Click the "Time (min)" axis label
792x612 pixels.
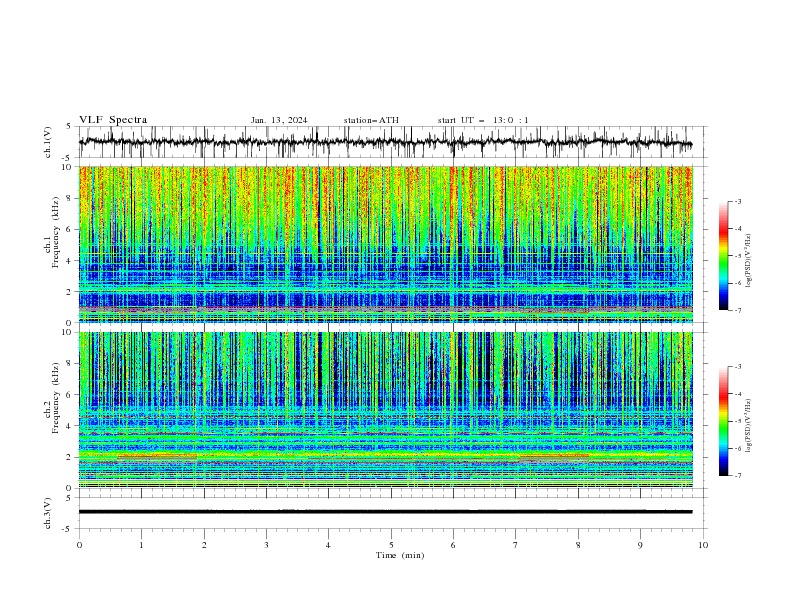click(x=400, y=555)
